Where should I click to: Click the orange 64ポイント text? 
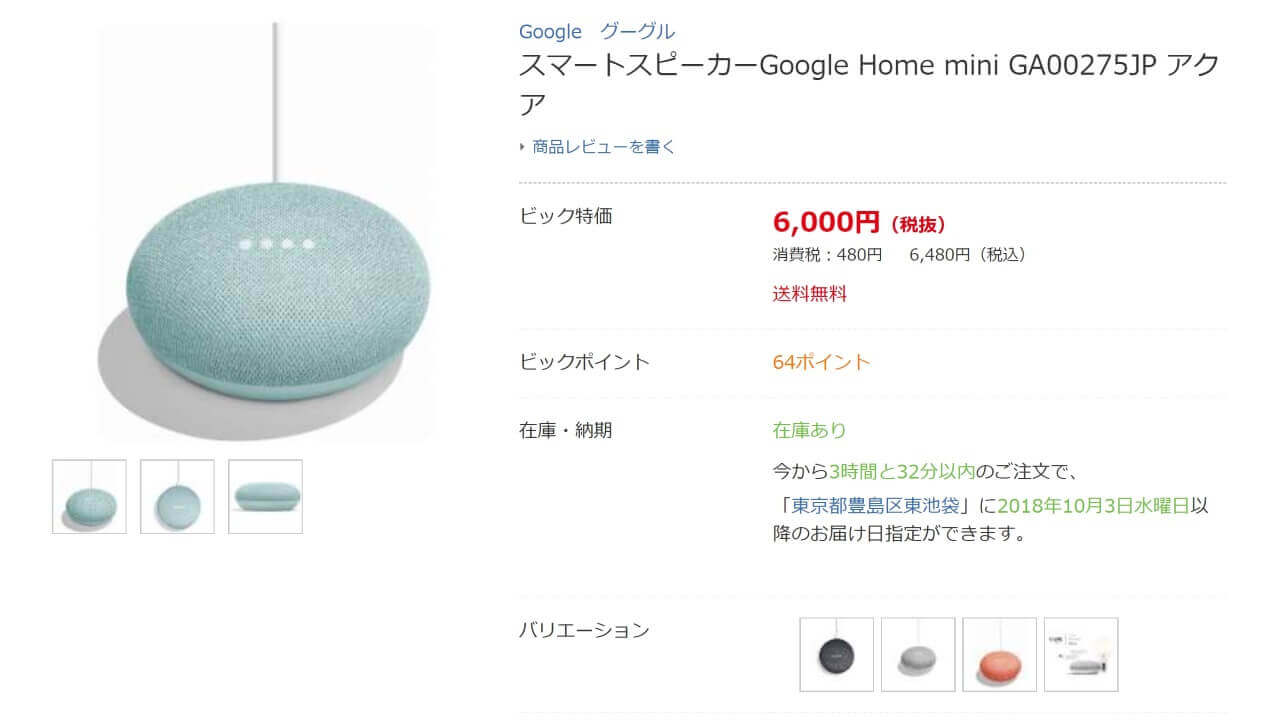(x=821, y=362)
